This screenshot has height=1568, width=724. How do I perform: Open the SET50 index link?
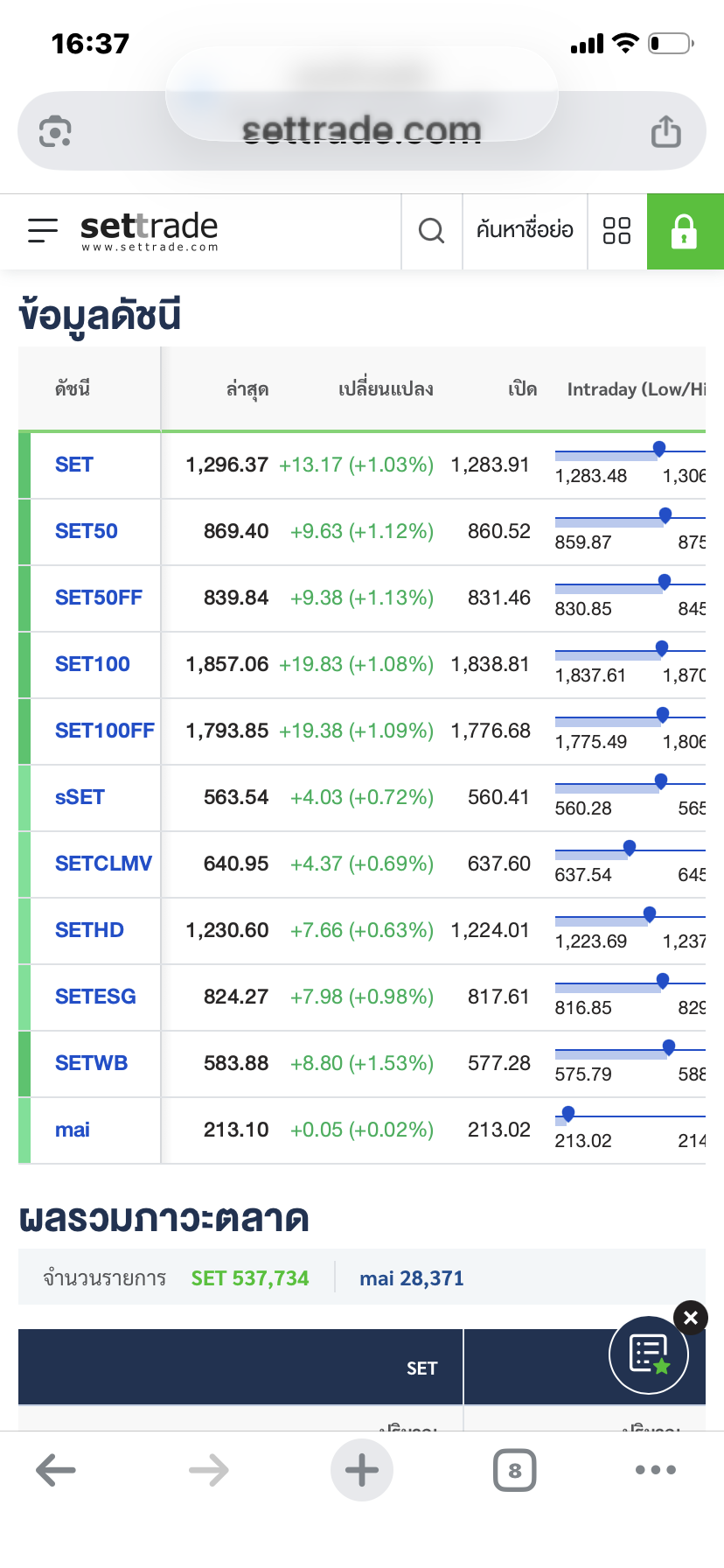click(87, 531)
